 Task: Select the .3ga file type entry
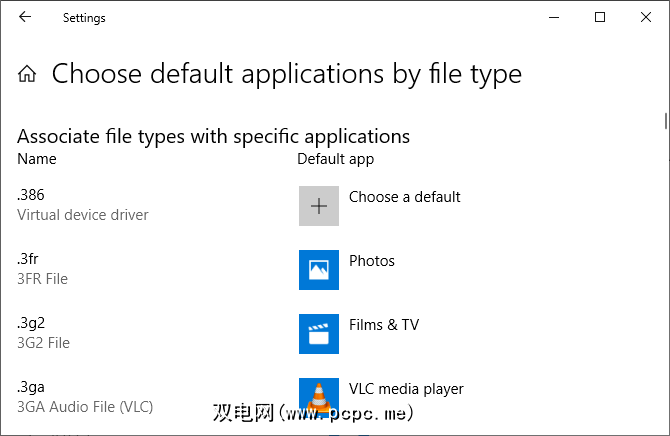(x=31, y=387)
